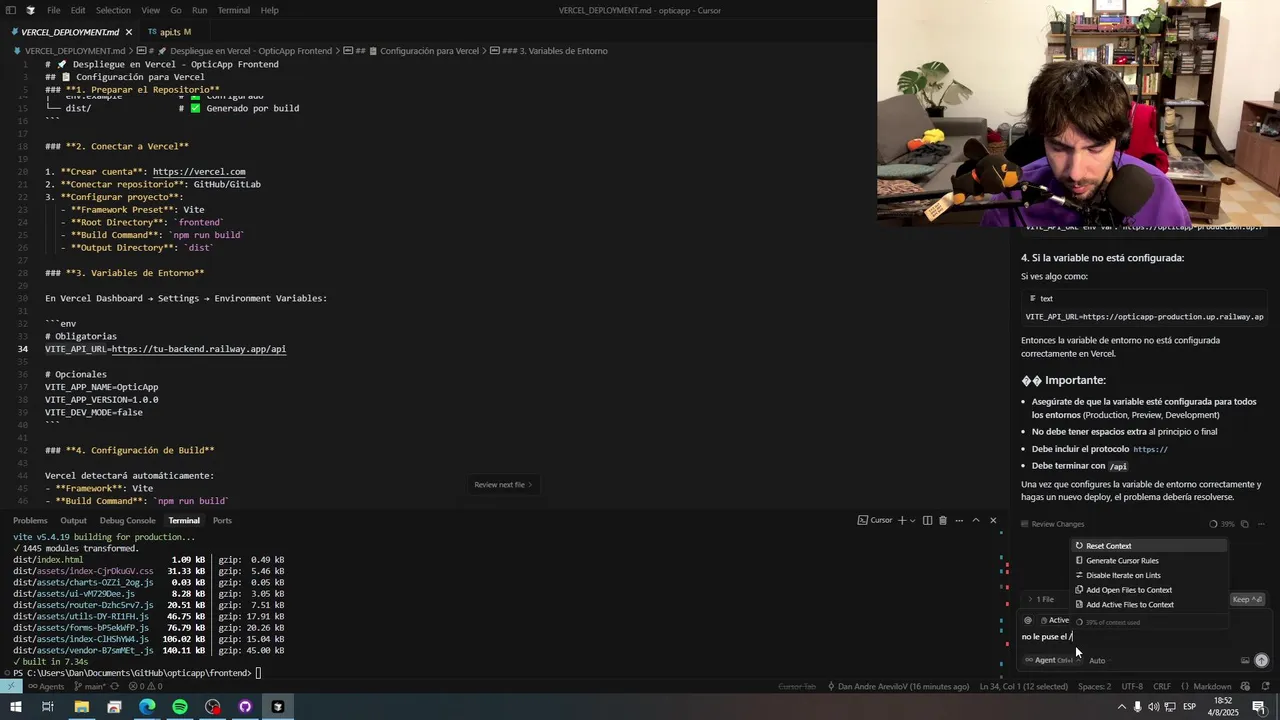Open the Agent mode dropdown
The width and height of the screenshot is (1280, 720).
point(1052,660)
